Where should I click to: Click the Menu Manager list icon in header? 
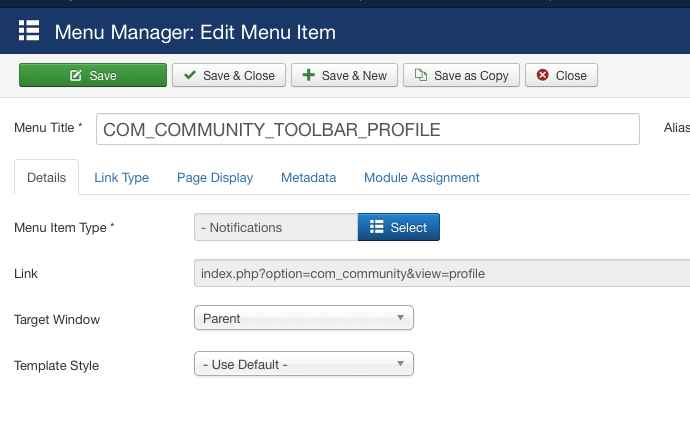point(29,31)
